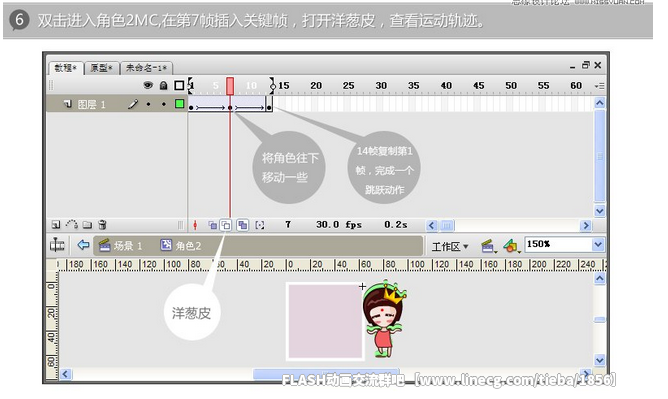
Task: Open the Edit Scene dropdown
Action: coord(488,246)
